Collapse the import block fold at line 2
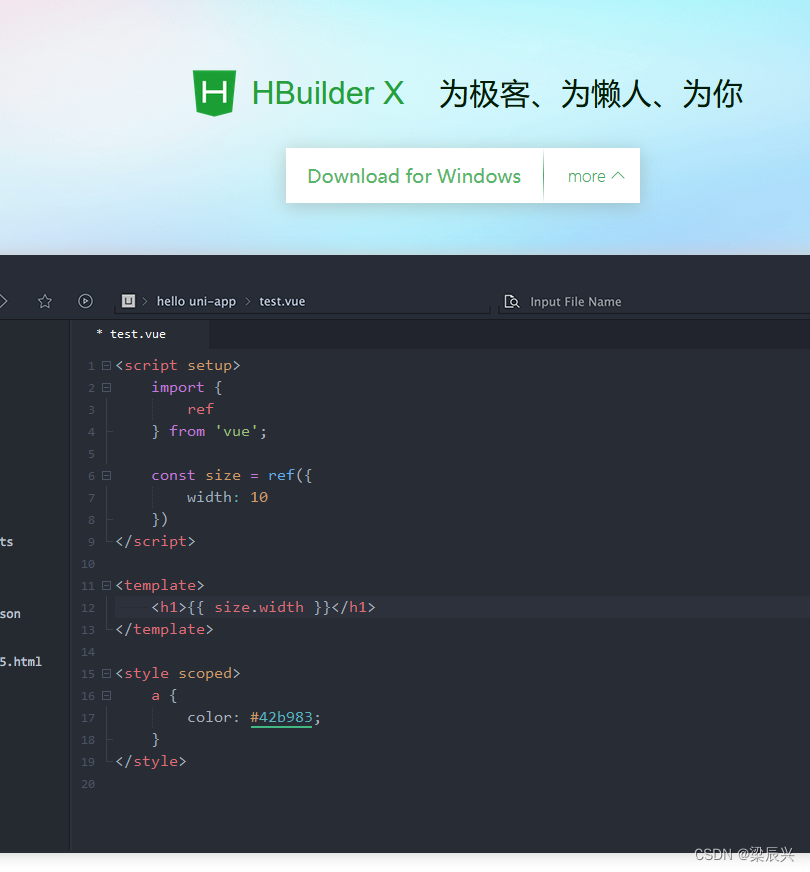Image resolution: width=810 pixels, height=872 pixels. [105, 387]
